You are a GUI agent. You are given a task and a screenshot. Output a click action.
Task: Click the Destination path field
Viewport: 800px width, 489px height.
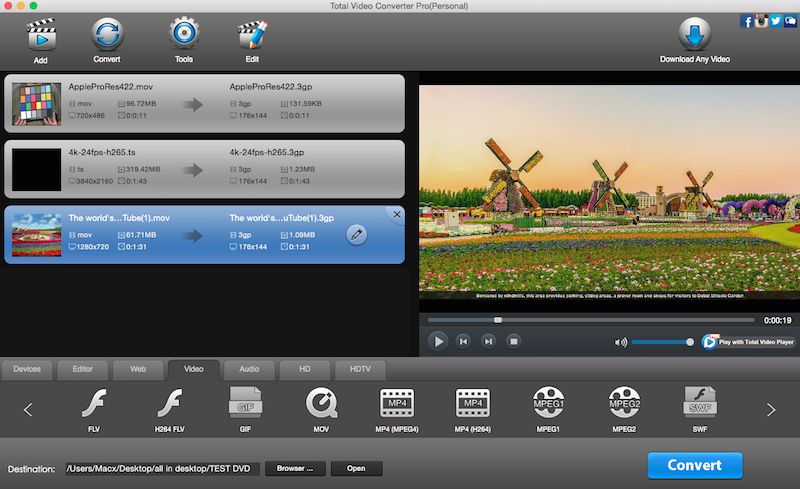coord(163,469)
